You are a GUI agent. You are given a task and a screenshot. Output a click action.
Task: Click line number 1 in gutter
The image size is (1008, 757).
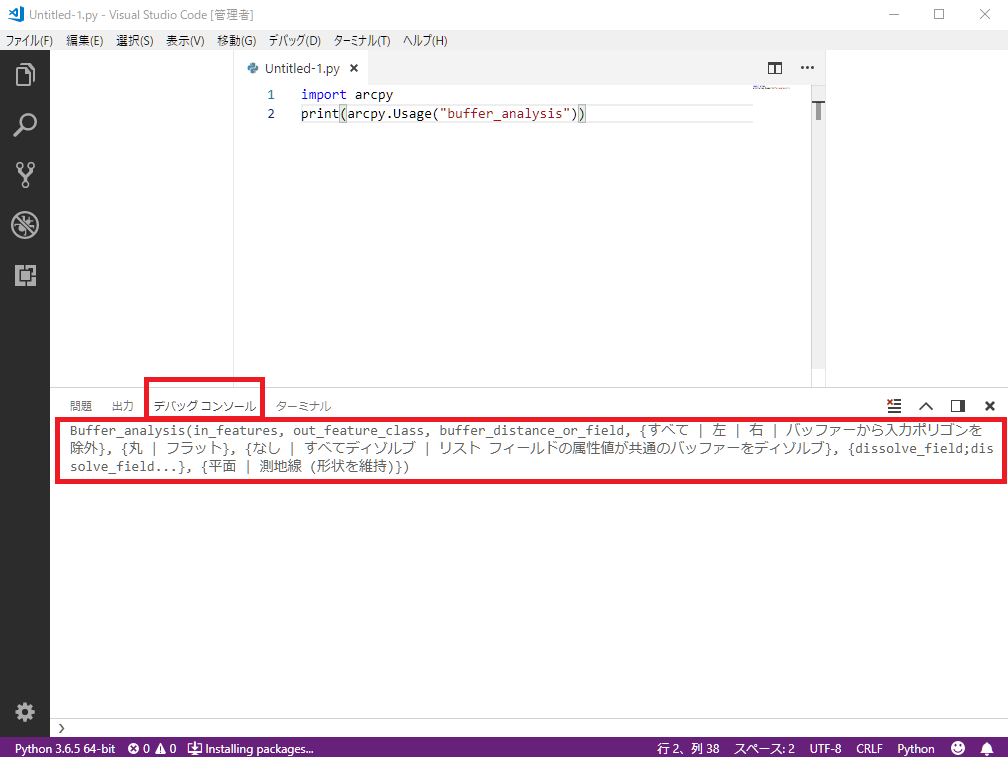click(271, 94)
